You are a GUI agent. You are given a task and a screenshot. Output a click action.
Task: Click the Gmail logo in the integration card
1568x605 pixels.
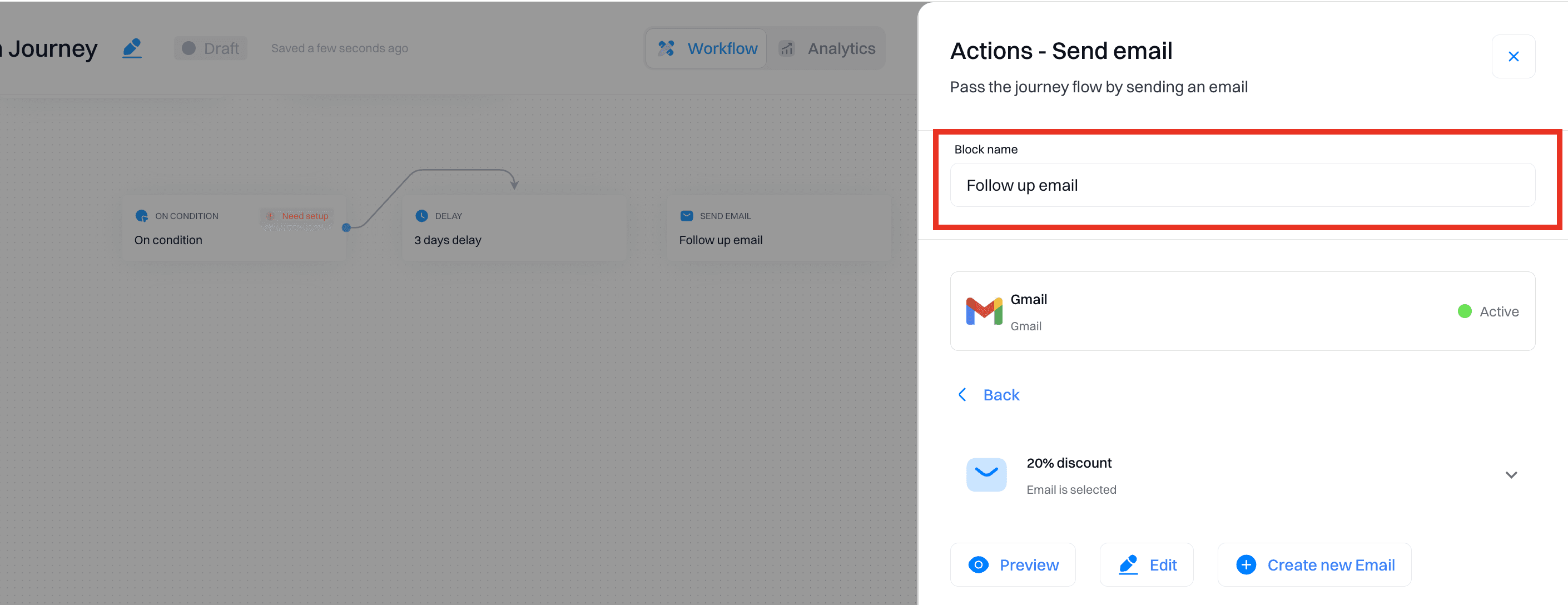(983, 310)
